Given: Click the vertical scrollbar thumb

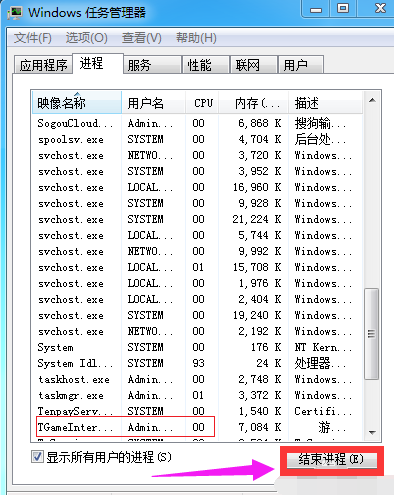Looking at the screenshot, I should point(372,333).
